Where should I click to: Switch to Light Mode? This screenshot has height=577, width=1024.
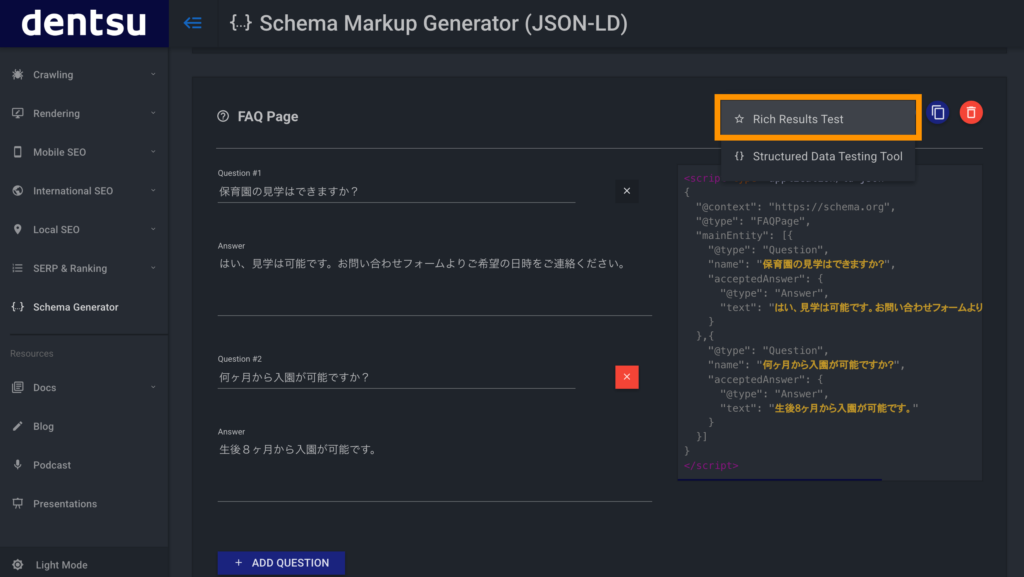pyautogui.click(x=84, y=565)
